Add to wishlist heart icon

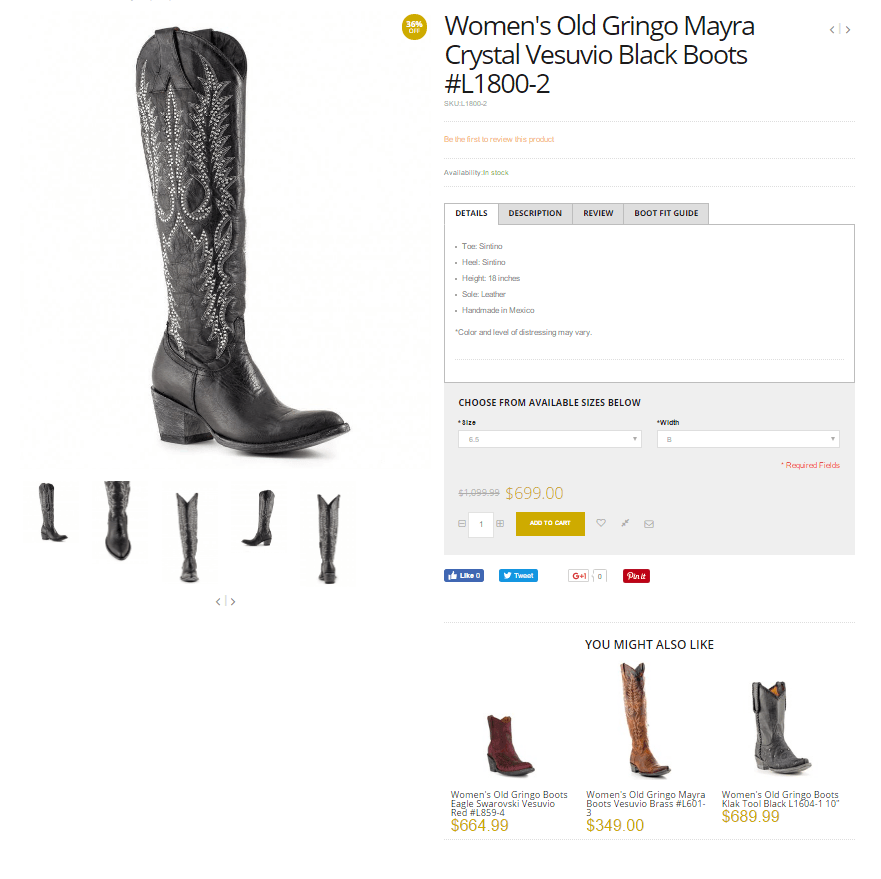point(601,523)
